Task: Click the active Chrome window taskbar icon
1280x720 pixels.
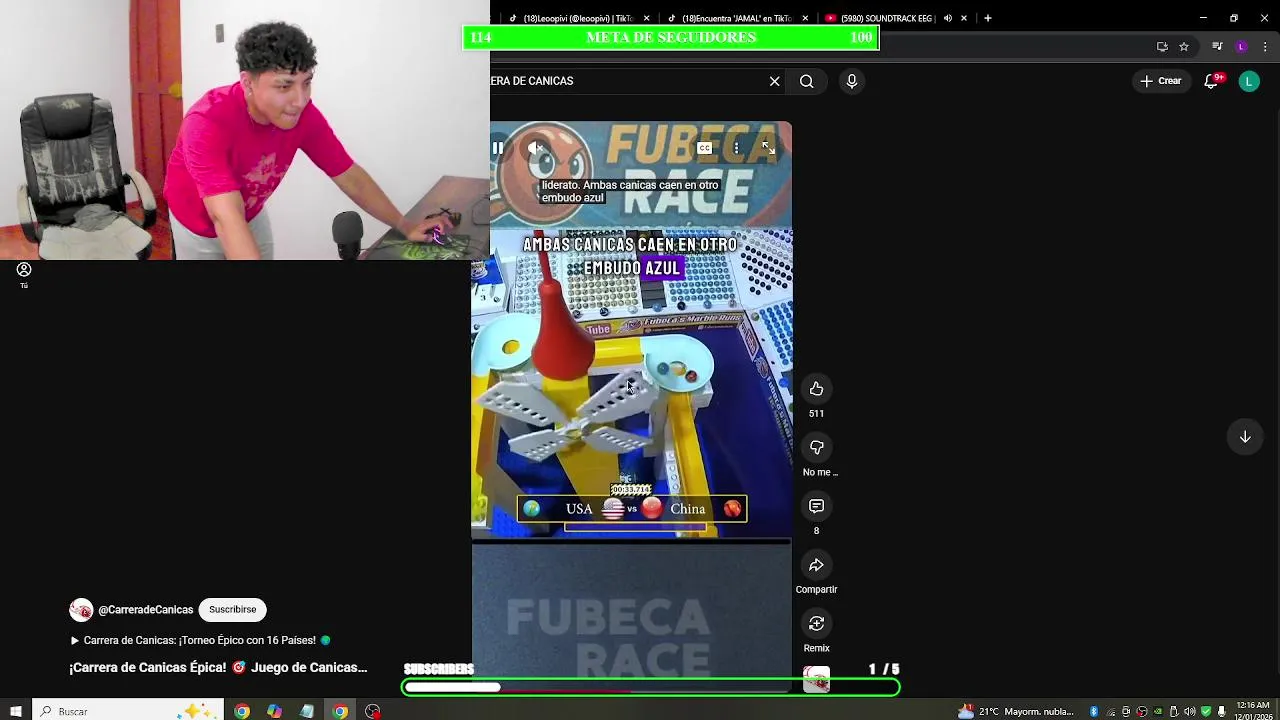Action: pyautogui.click(x=340, y=711)
